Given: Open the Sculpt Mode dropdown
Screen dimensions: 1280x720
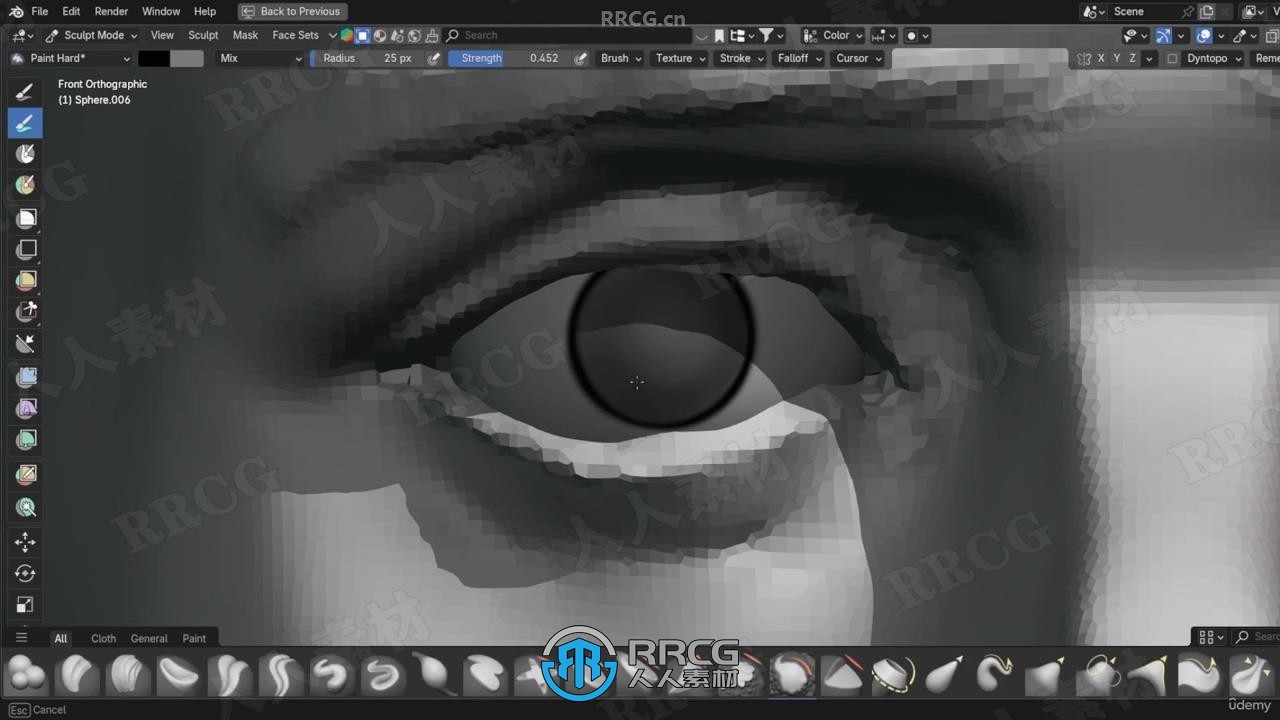Looking at the screenshot, I should coord(91,35).
